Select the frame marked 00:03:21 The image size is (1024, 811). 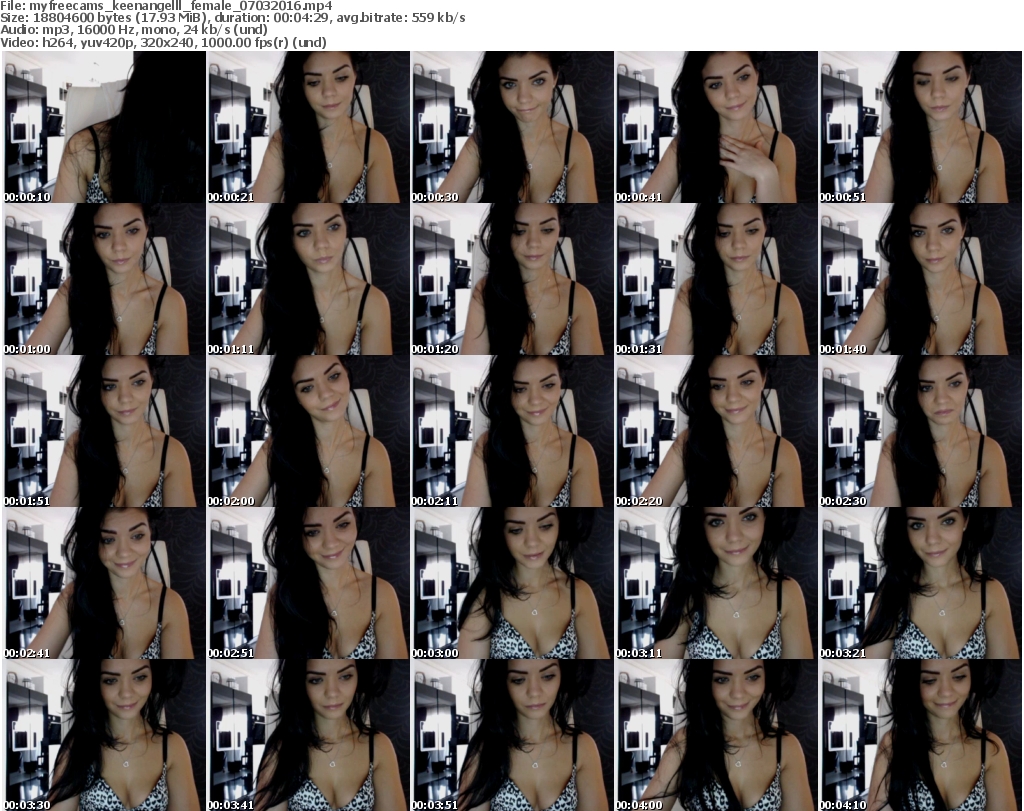point(920,584)
